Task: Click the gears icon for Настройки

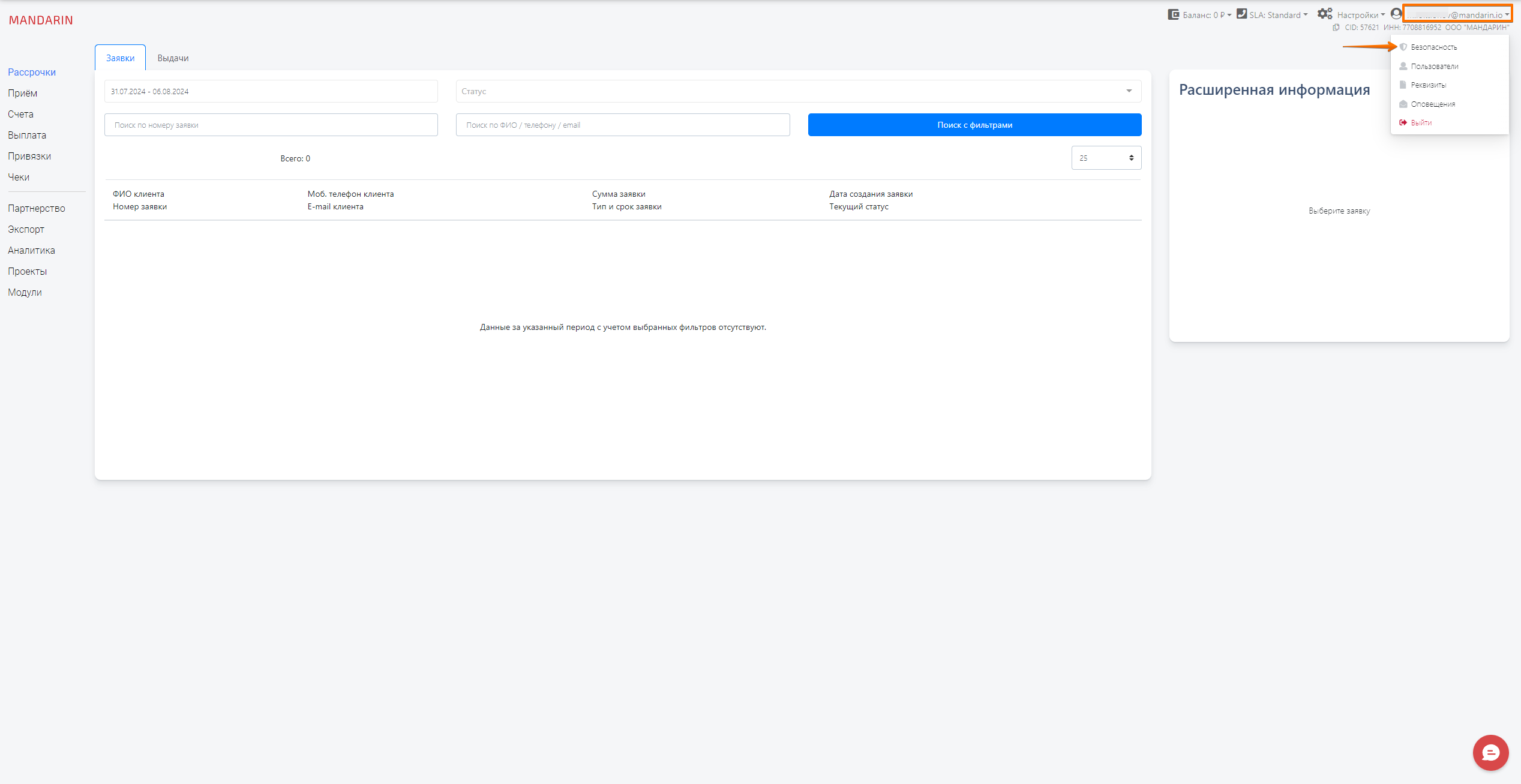Action: coord(1324,14)
